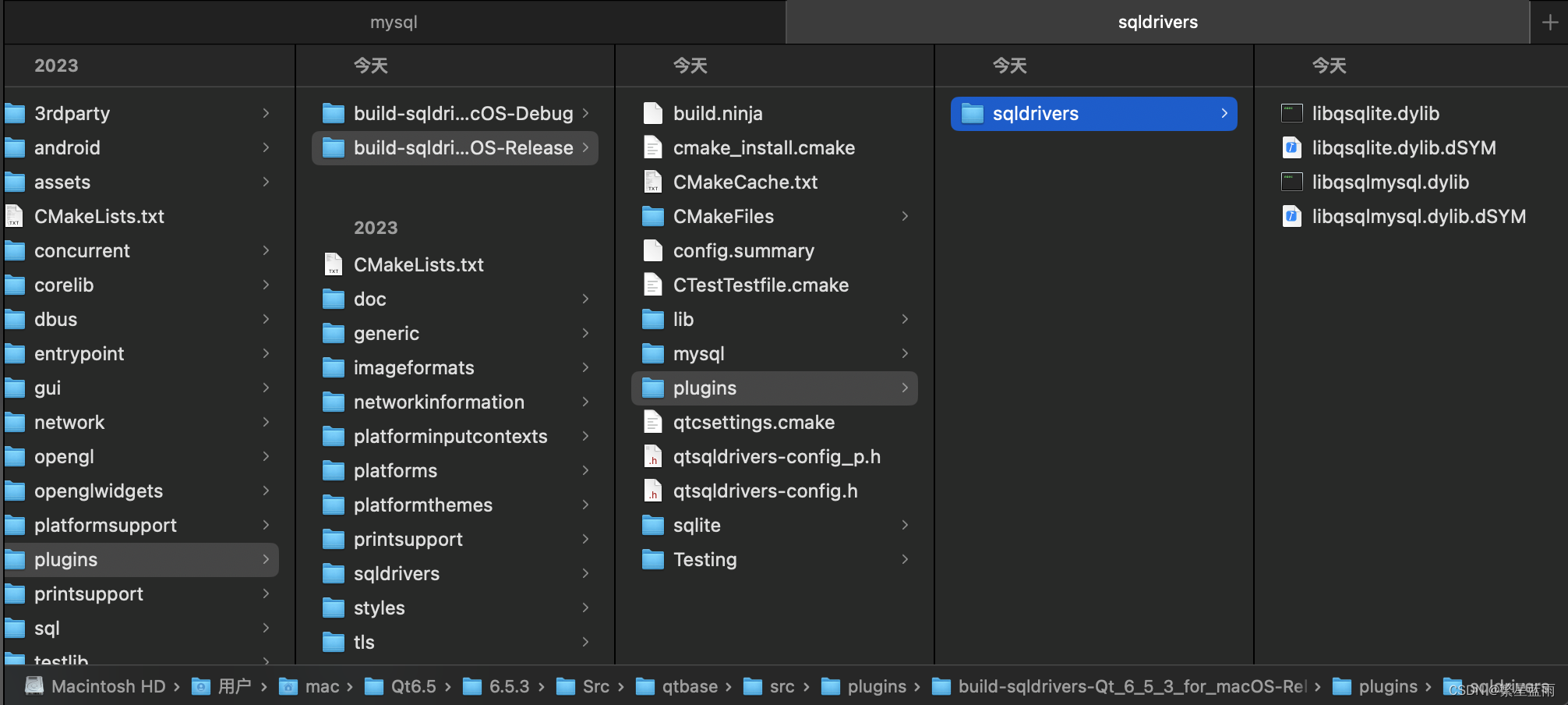The height and width of the screenshot is (705, 1568).
Task: Open the imageformats folder
Action: (x=413, y=367)
